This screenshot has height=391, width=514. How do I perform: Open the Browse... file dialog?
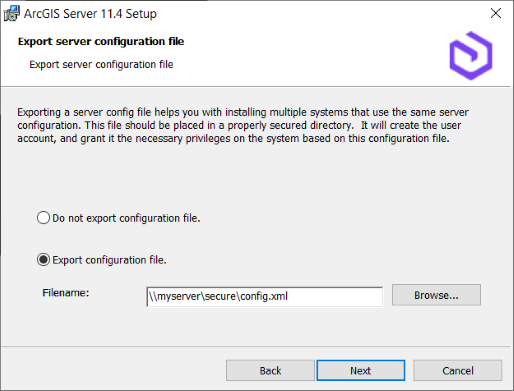(x=436, y=295)
